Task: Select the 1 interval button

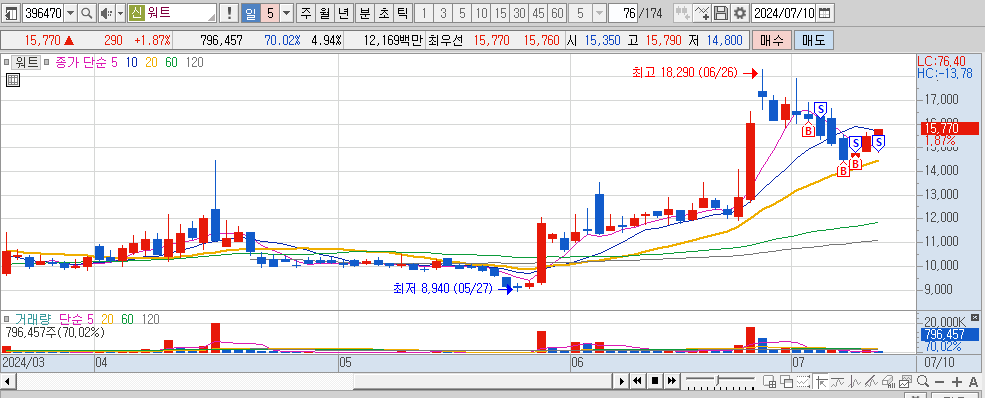Action: 424,13
